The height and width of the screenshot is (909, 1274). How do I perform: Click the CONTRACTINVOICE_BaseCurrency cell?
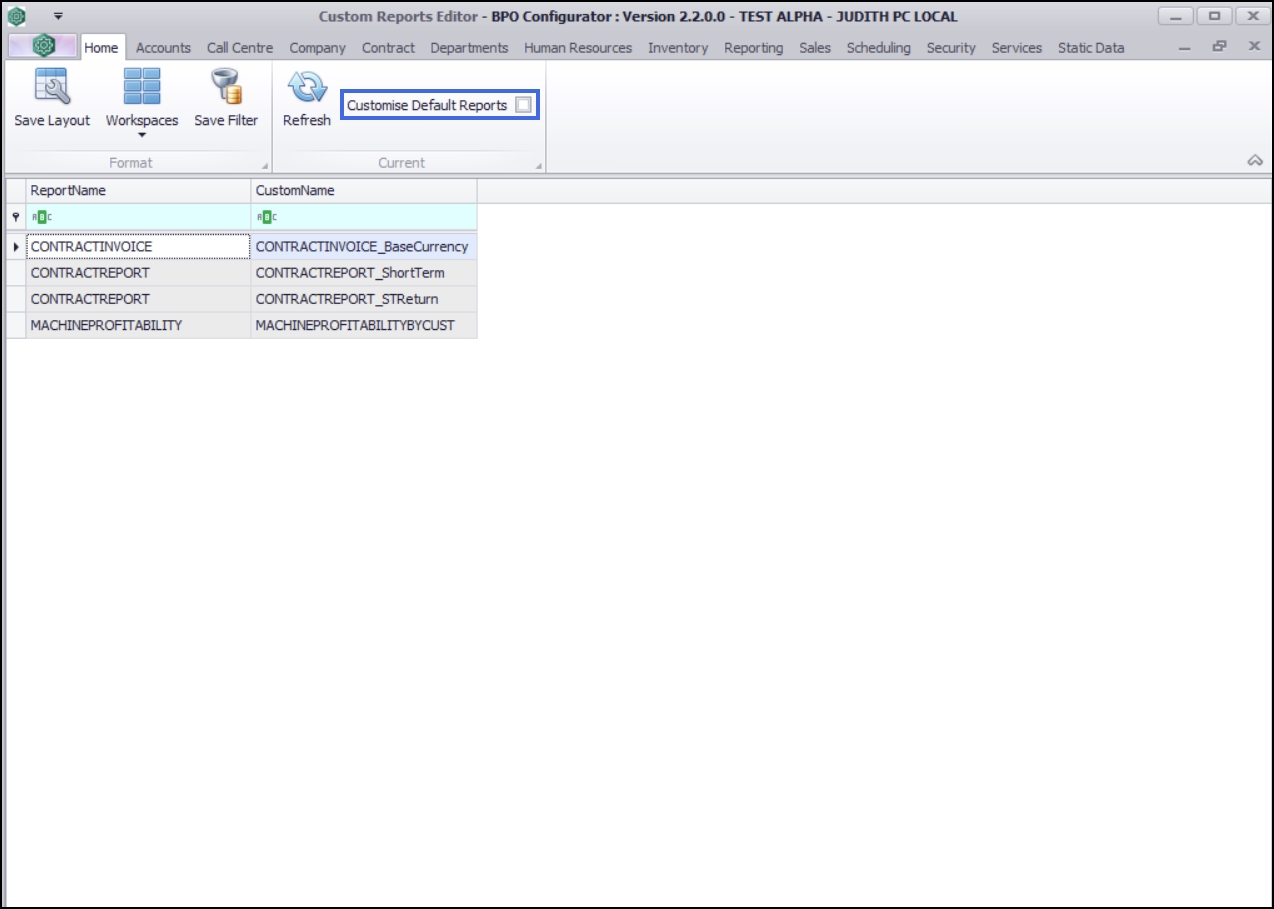point(362,246)
